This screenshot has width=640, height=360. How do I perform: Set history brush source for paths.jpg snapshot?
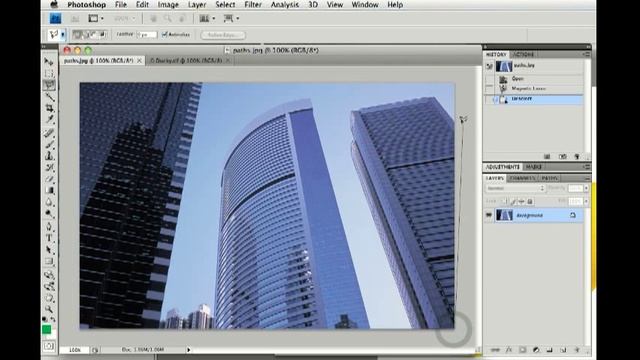(x=489, y=67)
